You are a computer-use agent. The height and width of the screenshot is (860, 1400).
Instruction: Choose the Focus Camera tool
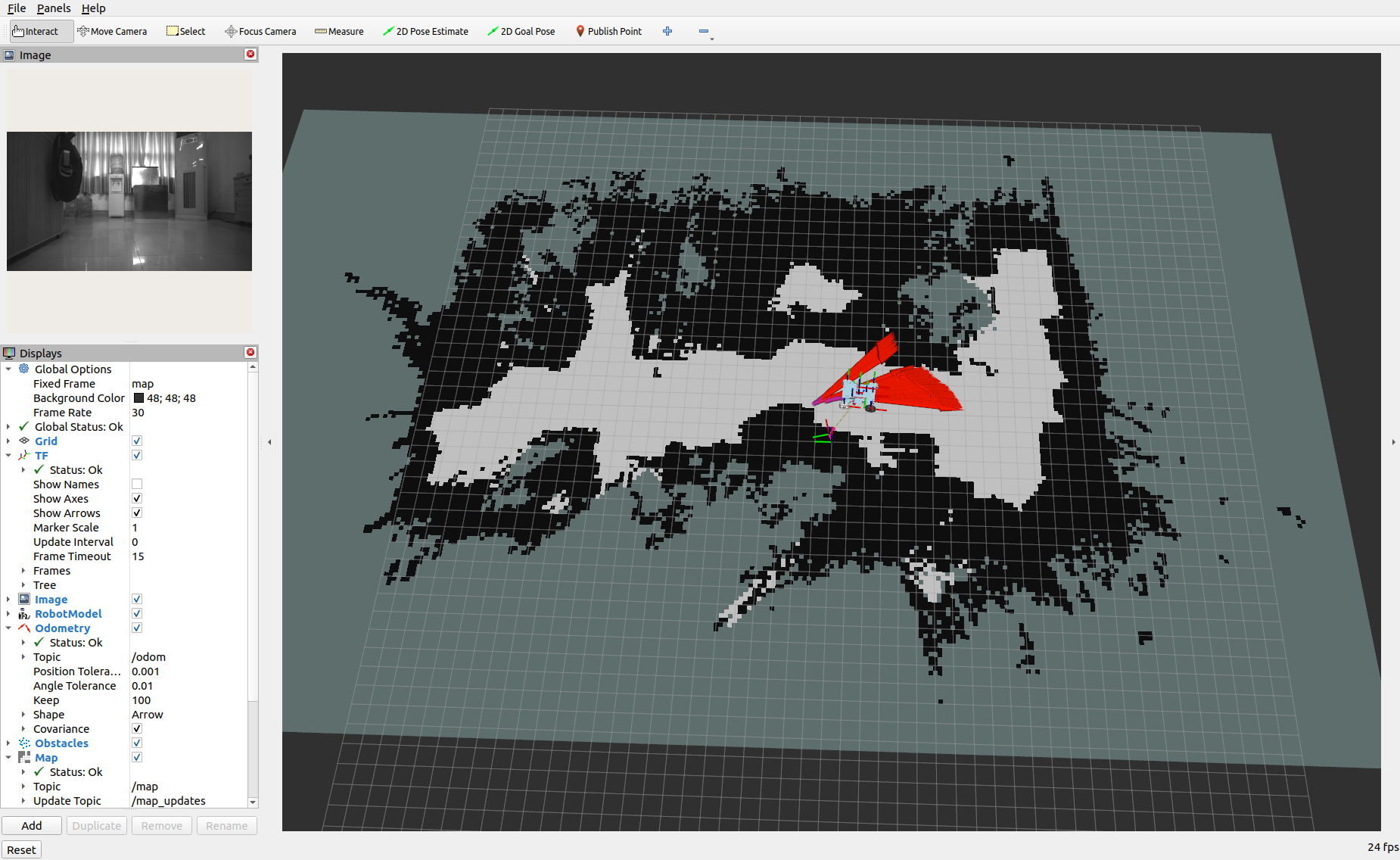[260, 31]
